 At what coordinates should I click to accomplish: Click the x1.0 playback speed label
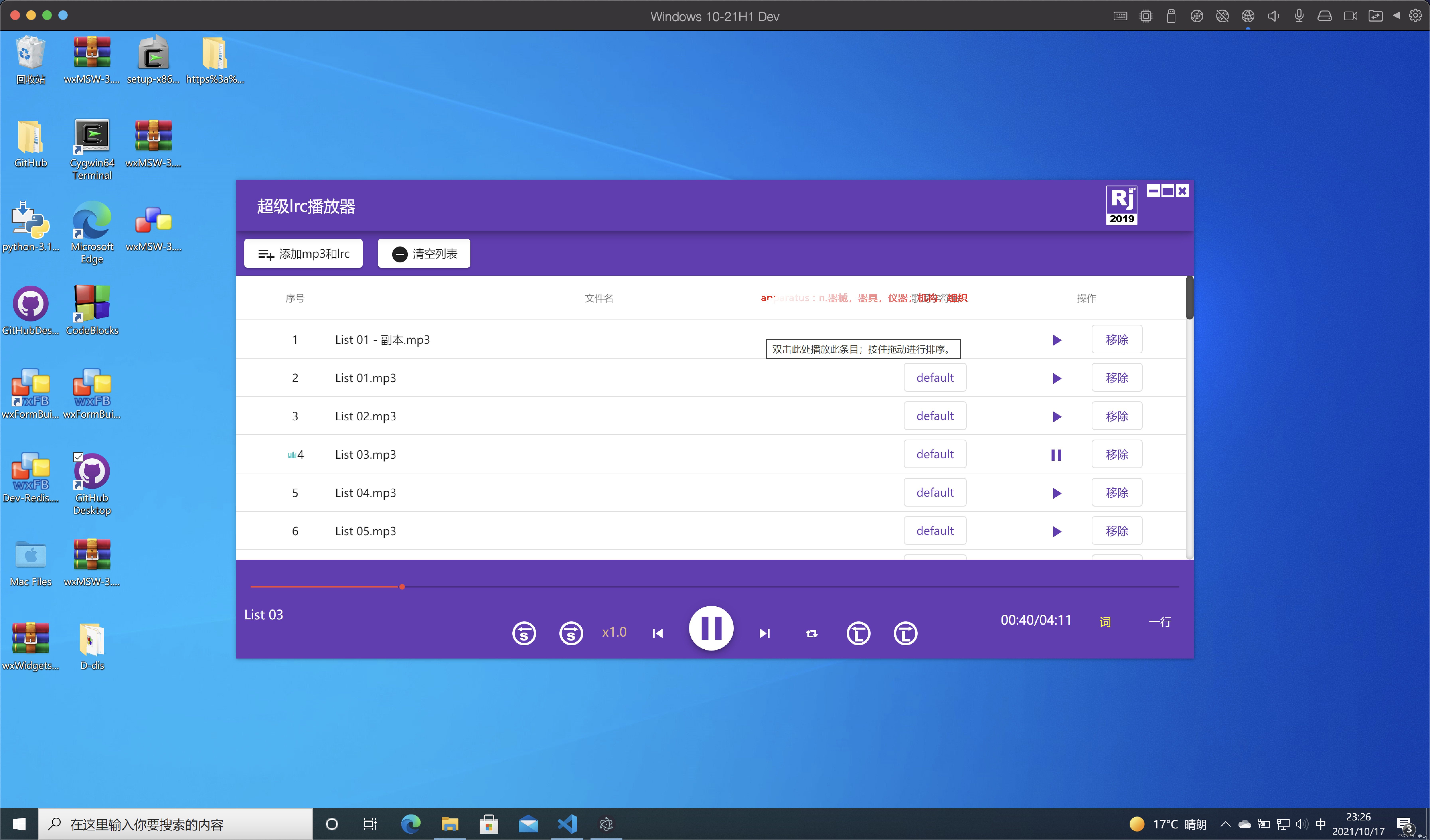point(614,632)
